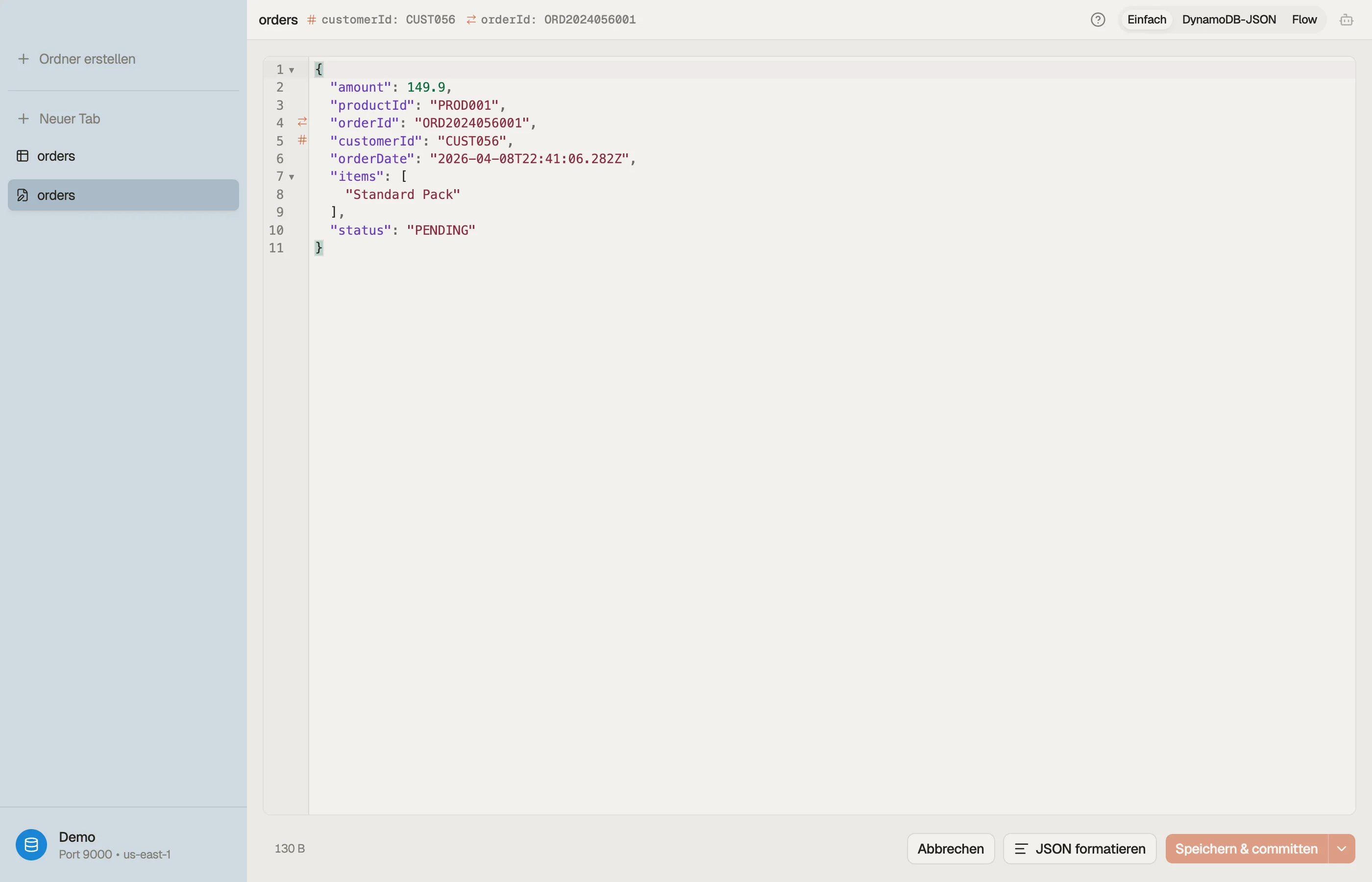
Task: Click the help question mark icon
Action: point(1098,20)
